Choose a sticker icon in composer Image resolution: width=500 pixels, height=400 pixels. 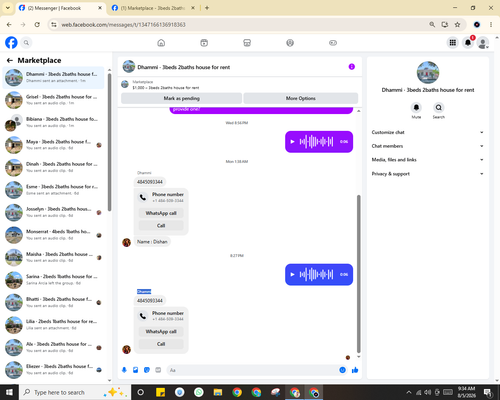(147, 370)
